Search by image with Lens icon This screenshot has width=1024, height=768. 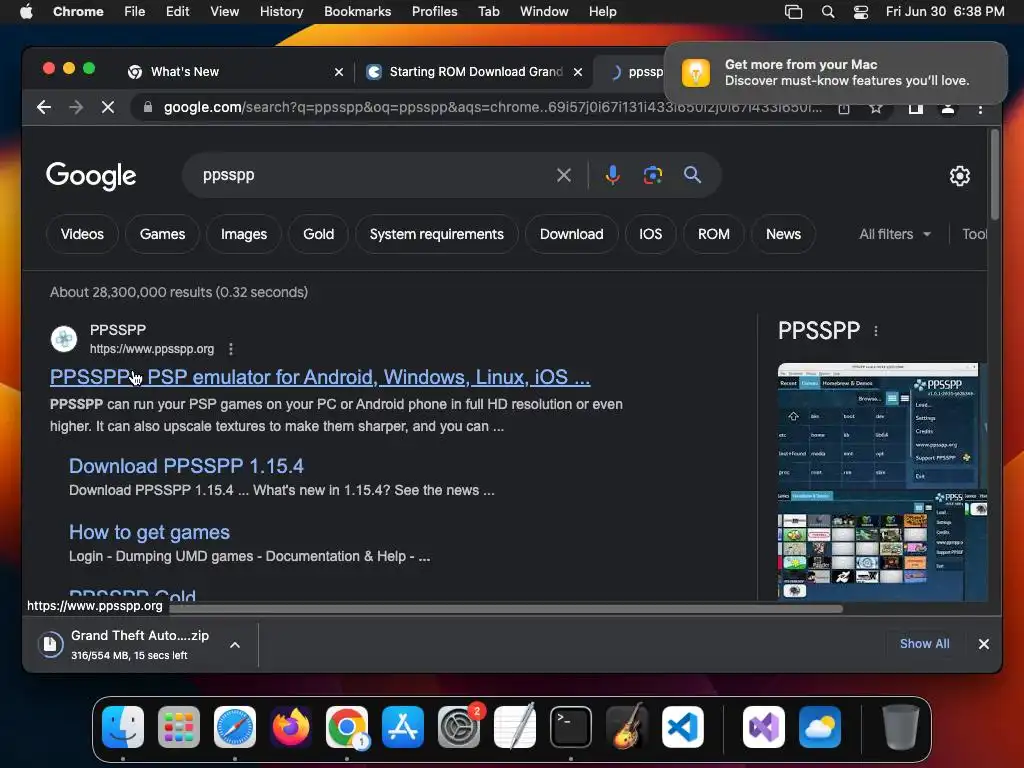tap(652, 175)
